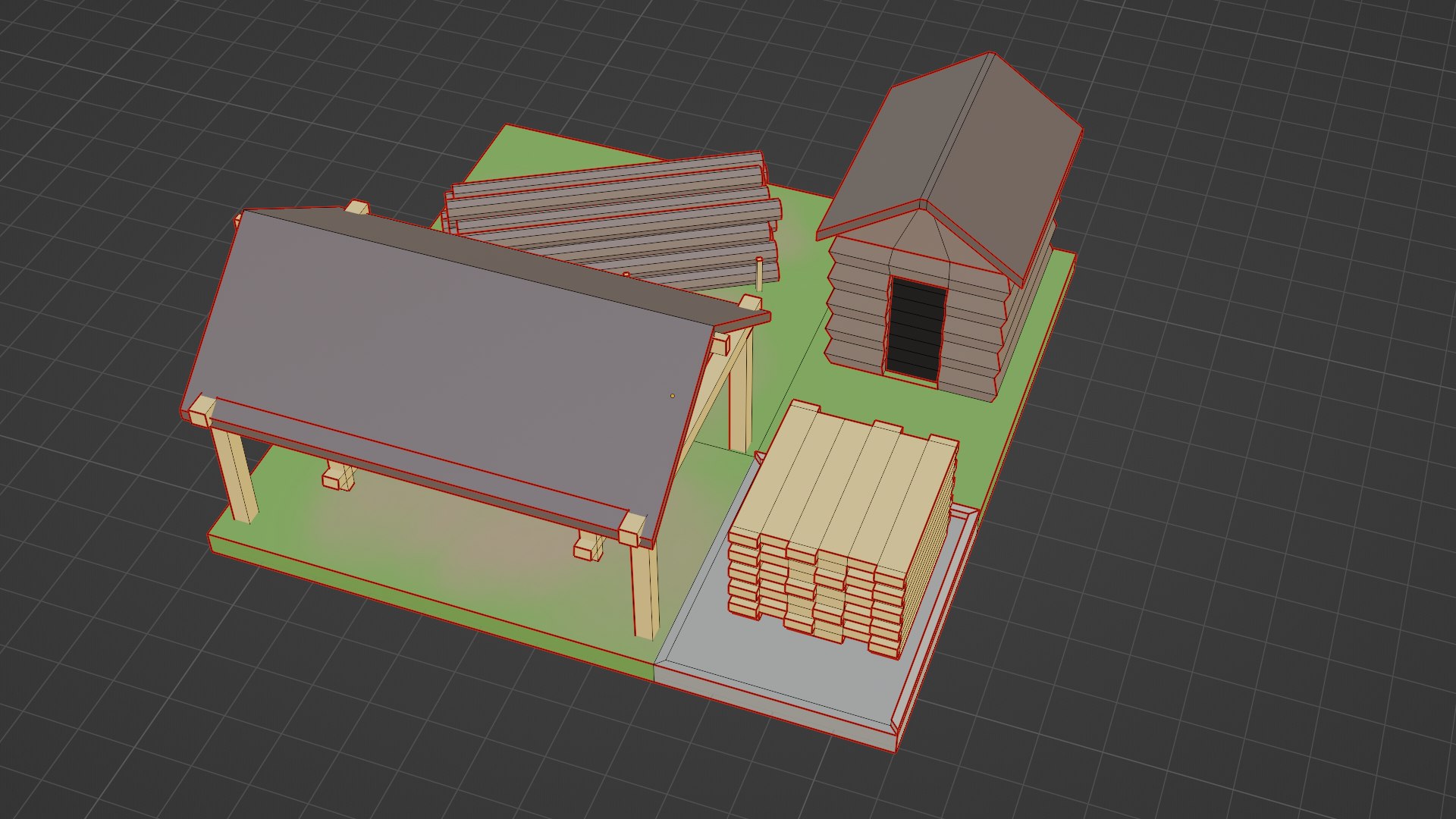
Task: Select the large sloped shed roof
Action: pos(455,364)
